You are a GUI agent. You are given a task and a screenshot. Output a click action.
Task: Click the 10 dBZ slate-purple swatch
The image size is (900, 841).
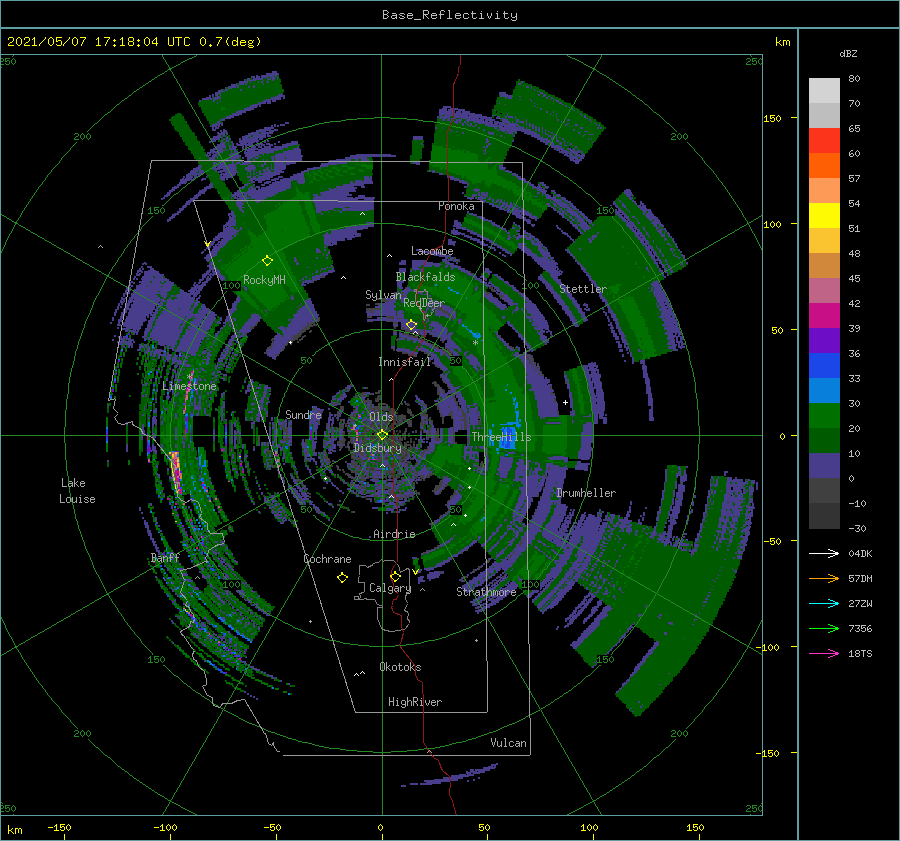pos(824,466)
